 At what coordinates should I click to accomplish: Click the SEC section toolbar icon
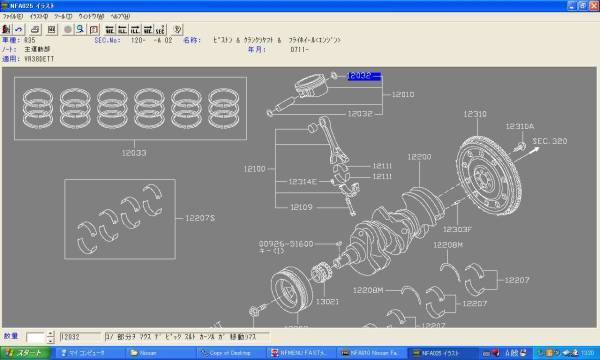160,29
